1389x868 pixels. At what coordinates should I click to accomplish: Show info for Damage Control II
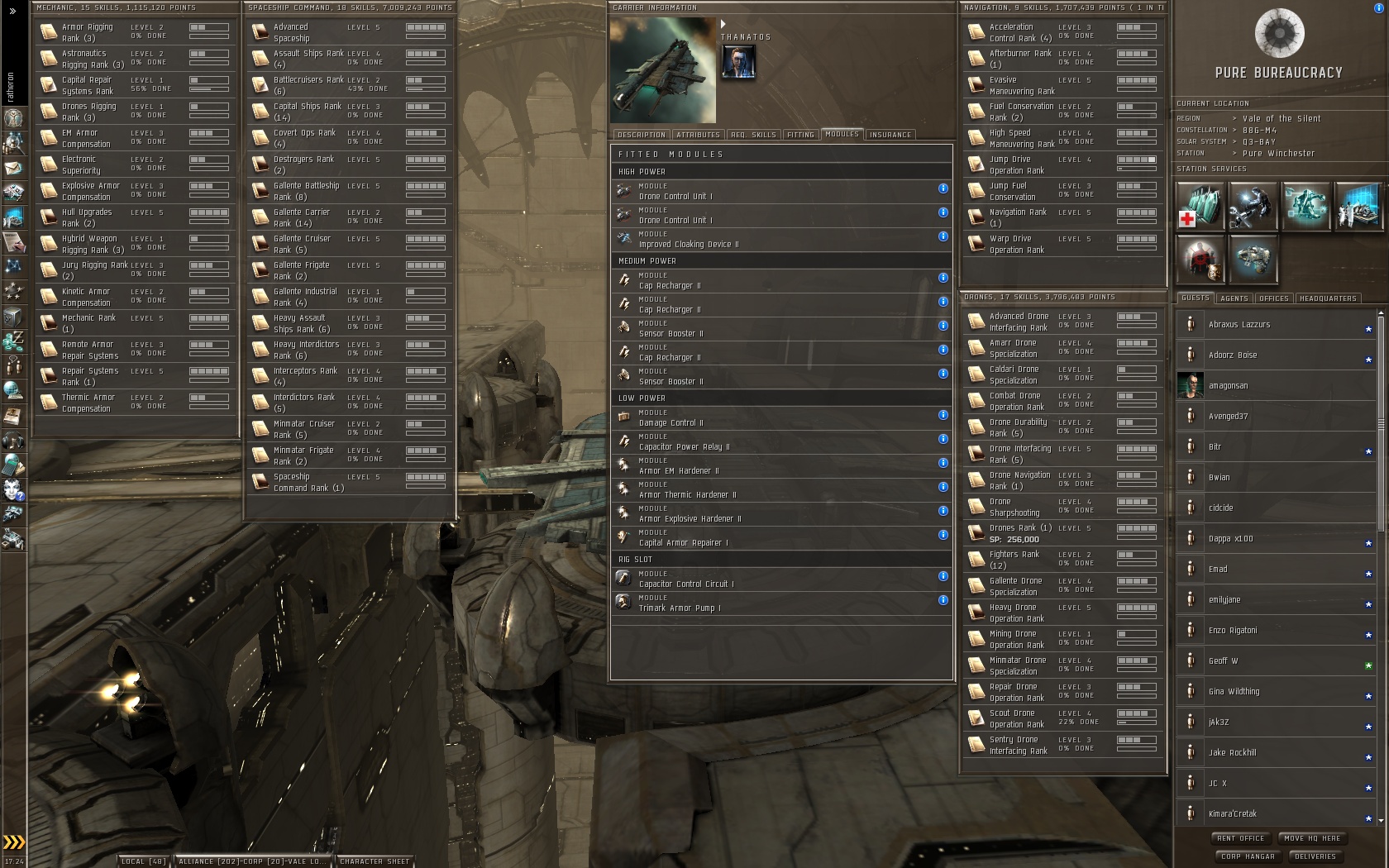coord(943,415)
